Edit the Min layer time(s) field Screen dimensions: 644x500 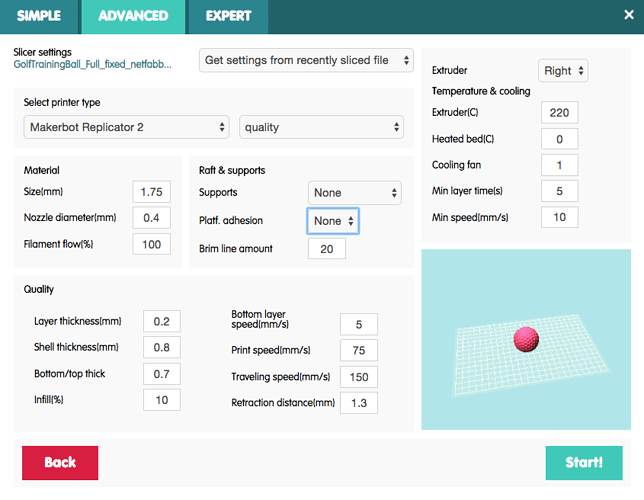[x=559, y=191]
